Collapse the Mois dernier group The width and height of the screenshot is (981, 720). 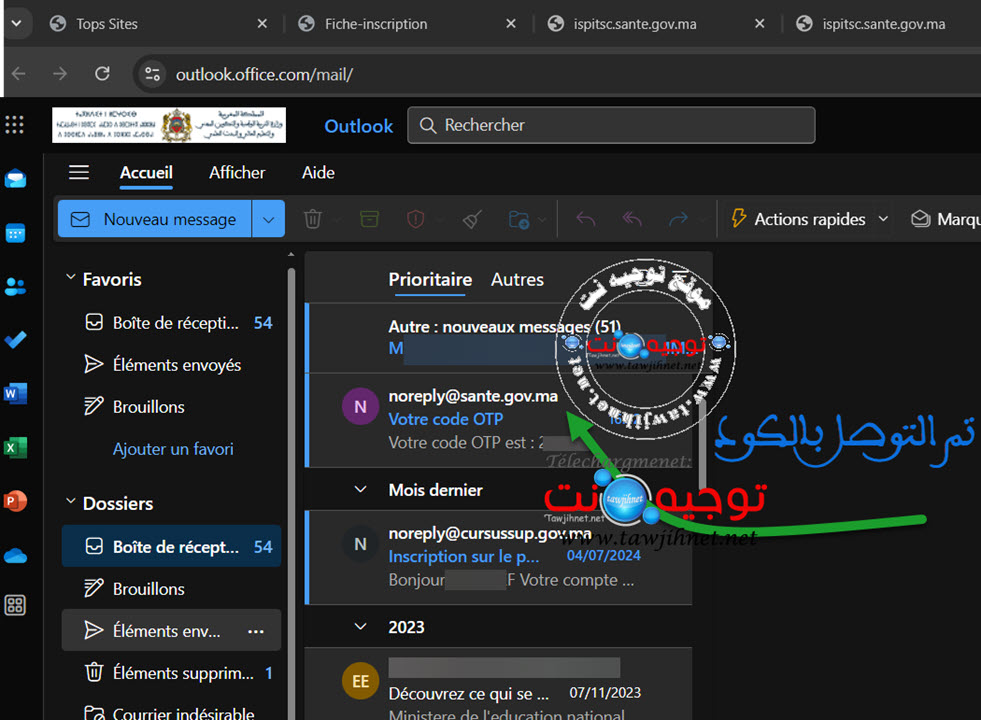[360, 489]
